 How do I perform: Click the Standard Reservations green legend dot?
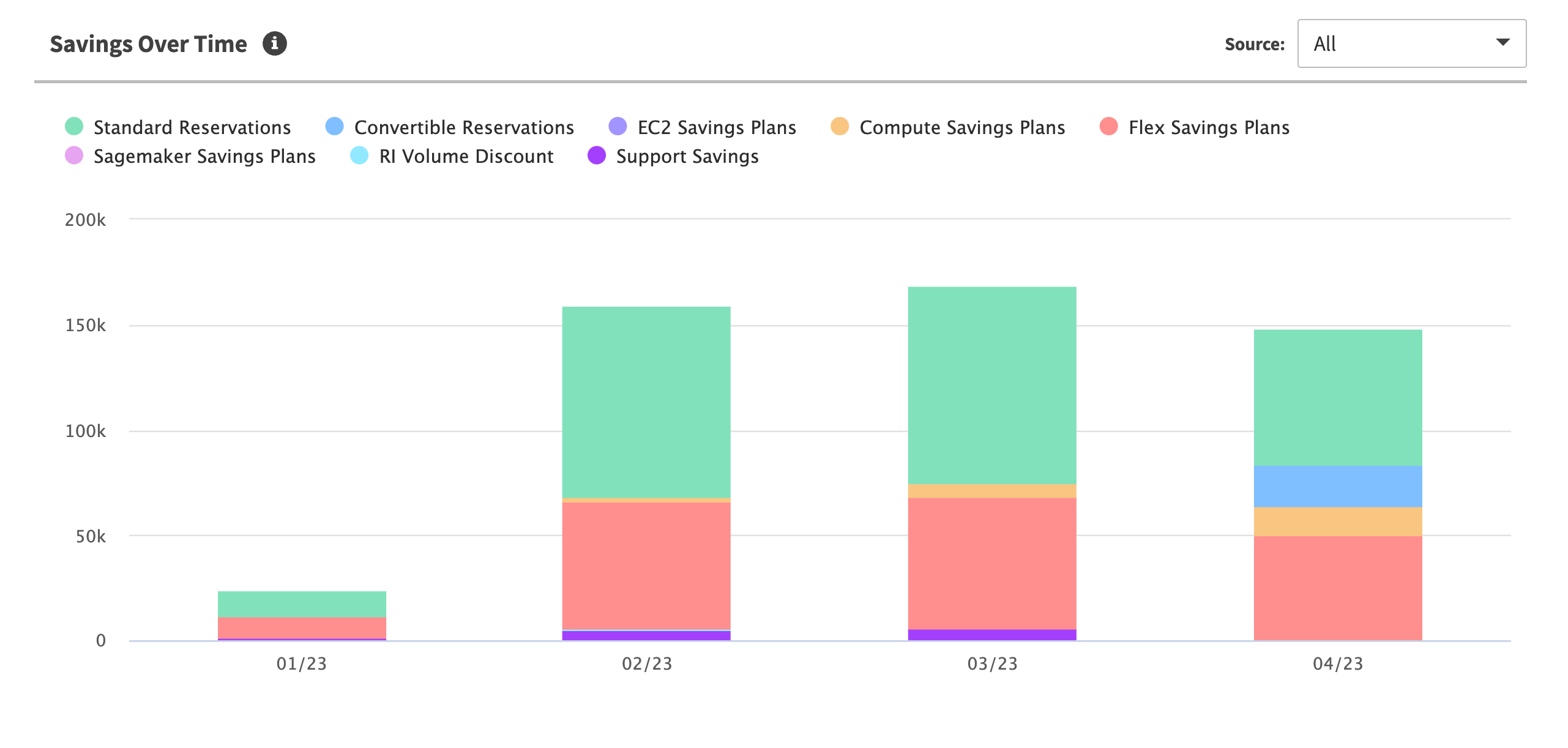tap(74, 127)
